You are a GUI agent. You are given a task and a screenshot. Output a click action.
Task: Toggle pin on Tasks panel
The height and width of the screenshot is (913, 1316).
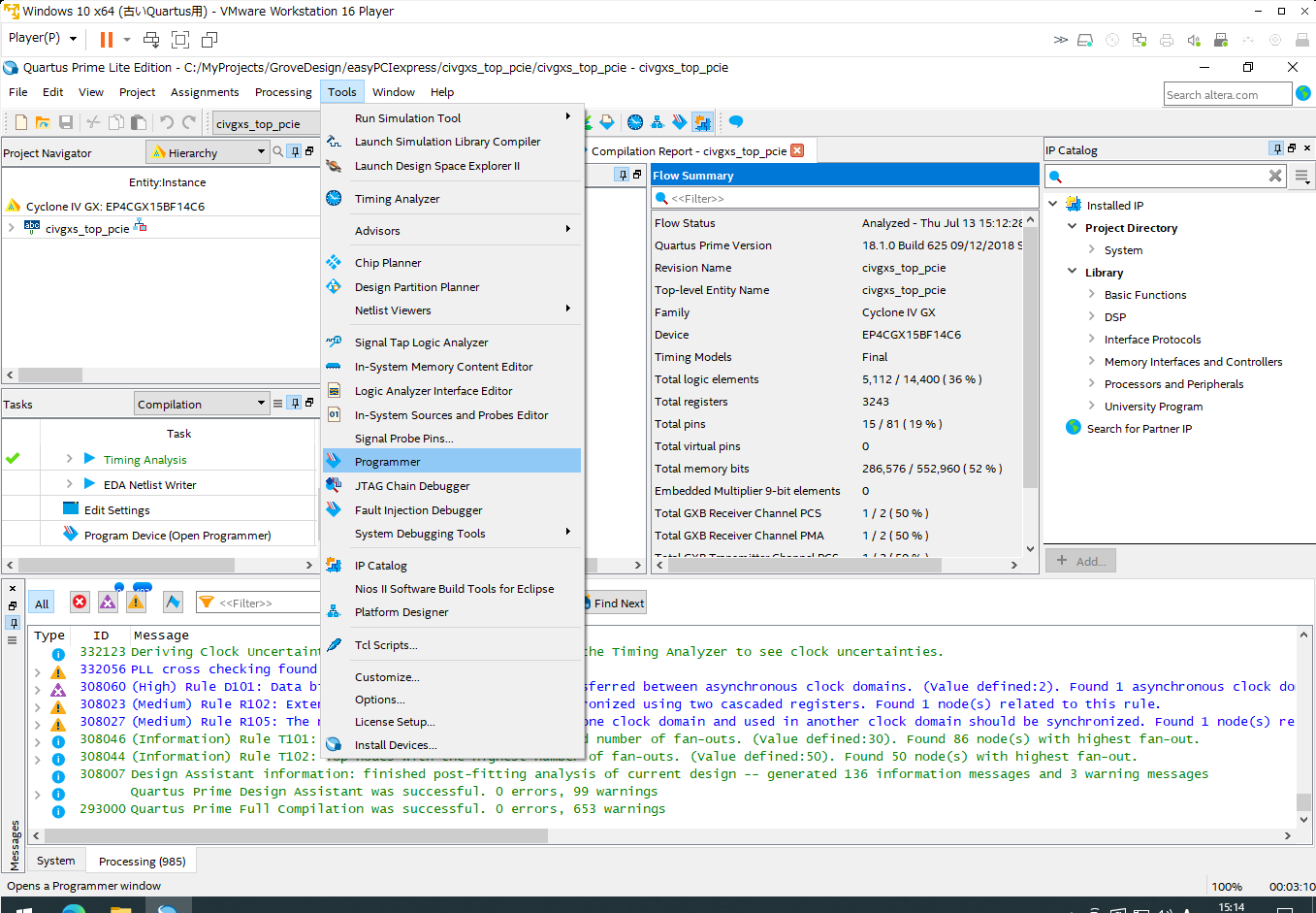(x=295, y=403)
